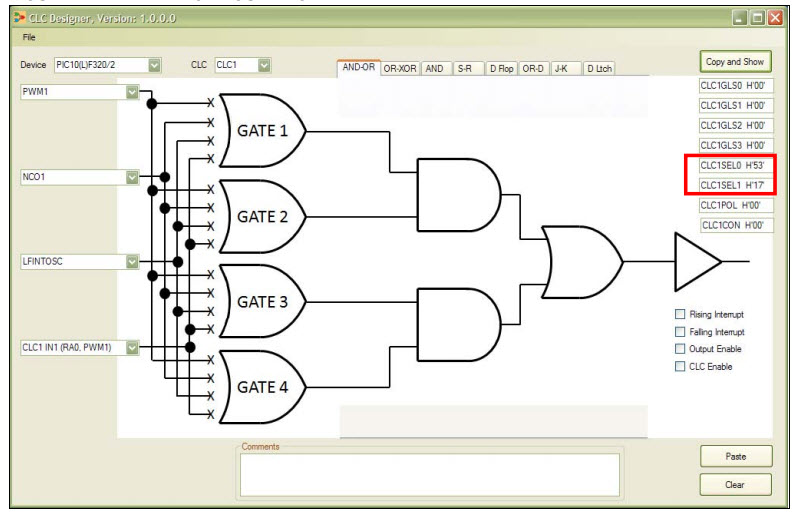Click the CLC Designer app icon in title bar
The image size is (802, 531).
19,18
